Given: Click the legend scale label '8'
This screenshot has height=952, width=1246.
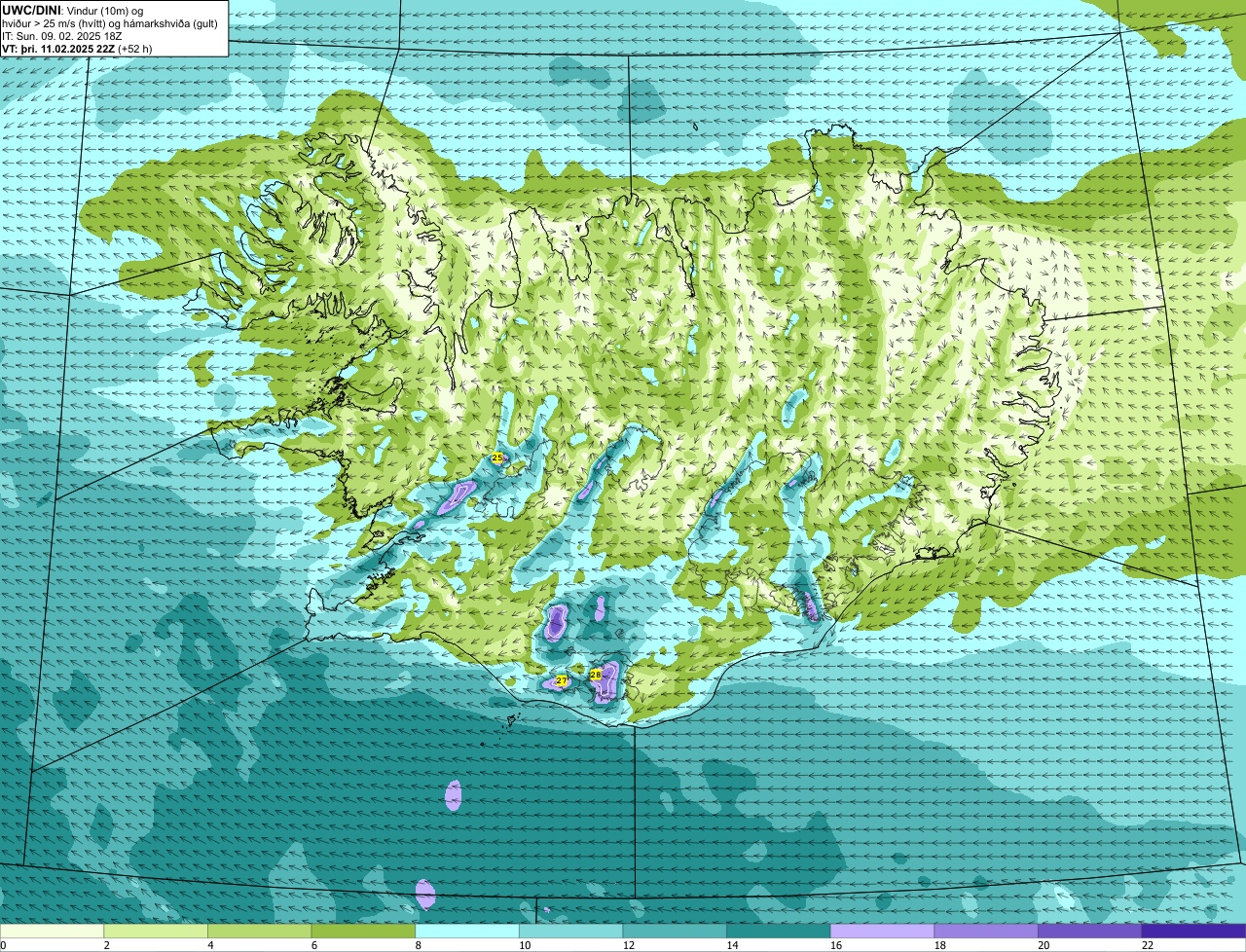Looking at the screenshot, I should [418, 945].
